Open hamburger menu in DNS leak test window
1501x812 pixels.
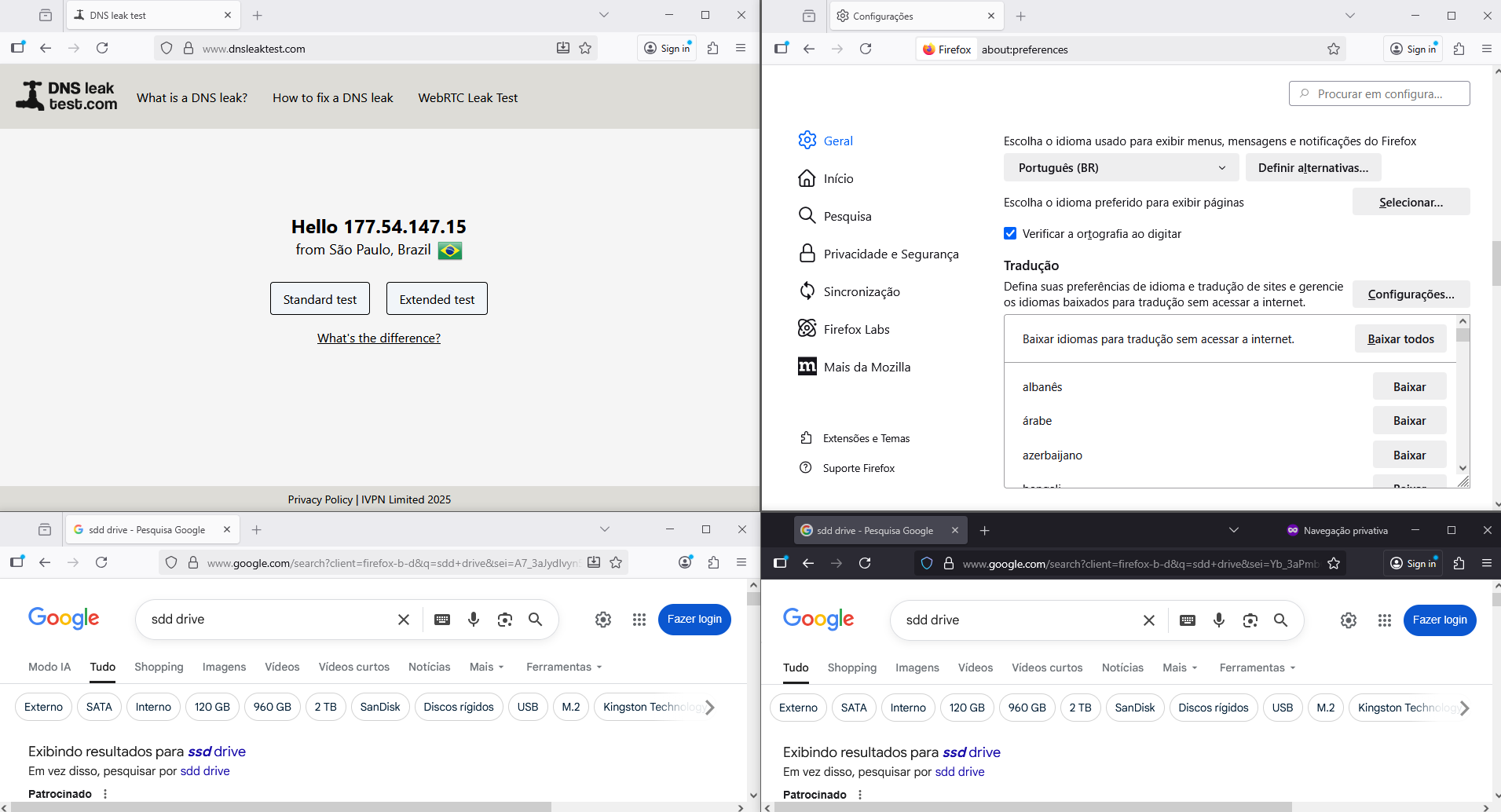coord(741,48)
